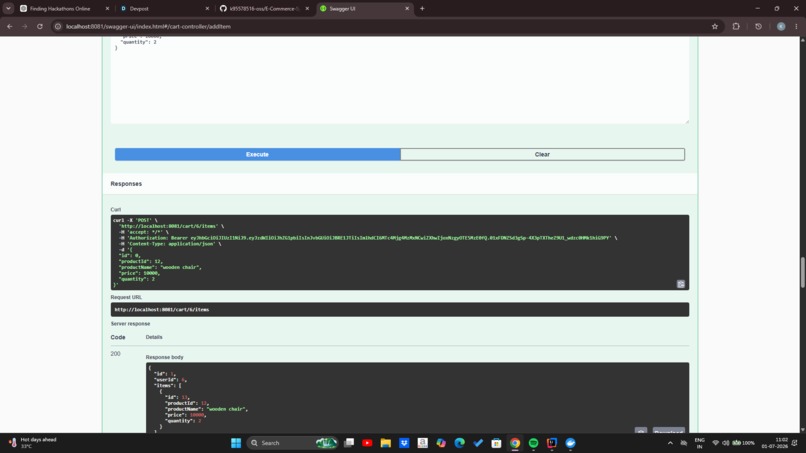
Task: Click the request URL text box
Action: coord(400,310)
